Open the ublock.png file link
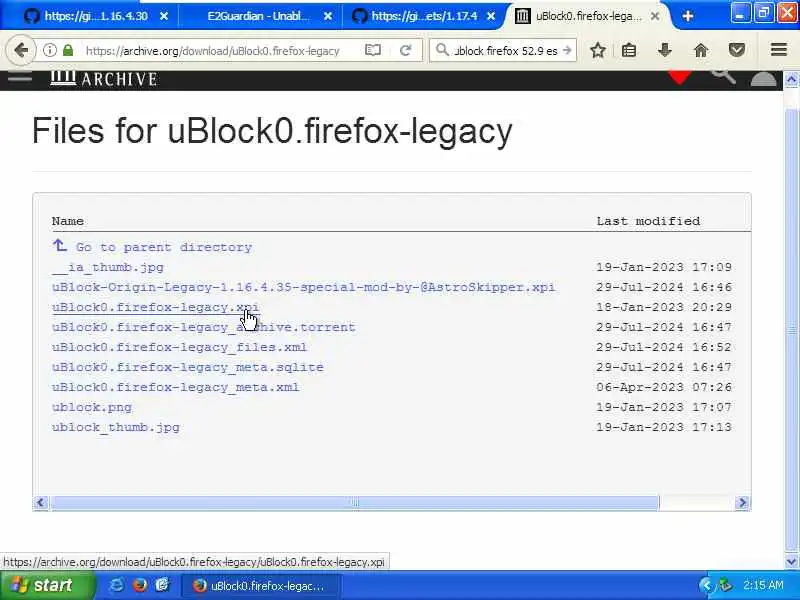 [x=92, y=407]
